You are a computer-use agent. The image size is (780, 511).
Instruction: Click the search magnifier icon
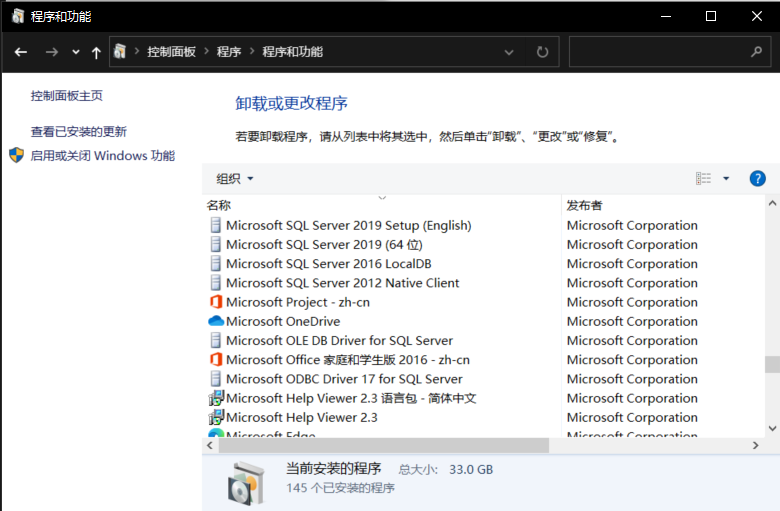pyautogui.click(x=756, y=52)
